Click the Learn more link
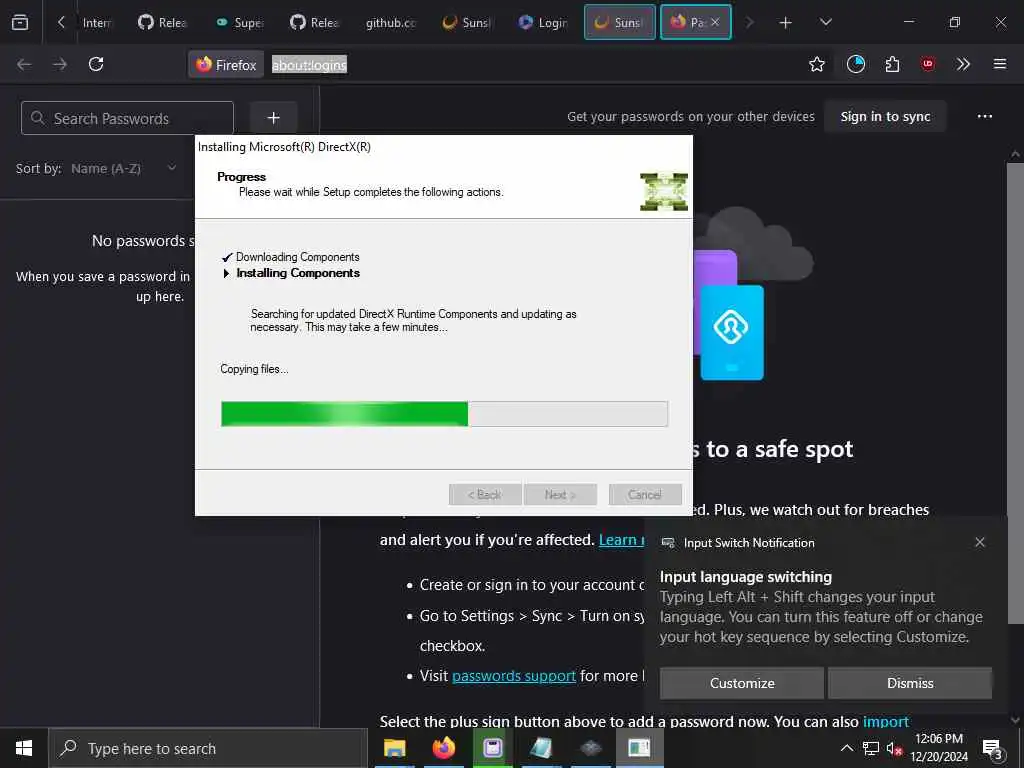 pyautogui.click(x=622, y=540)
